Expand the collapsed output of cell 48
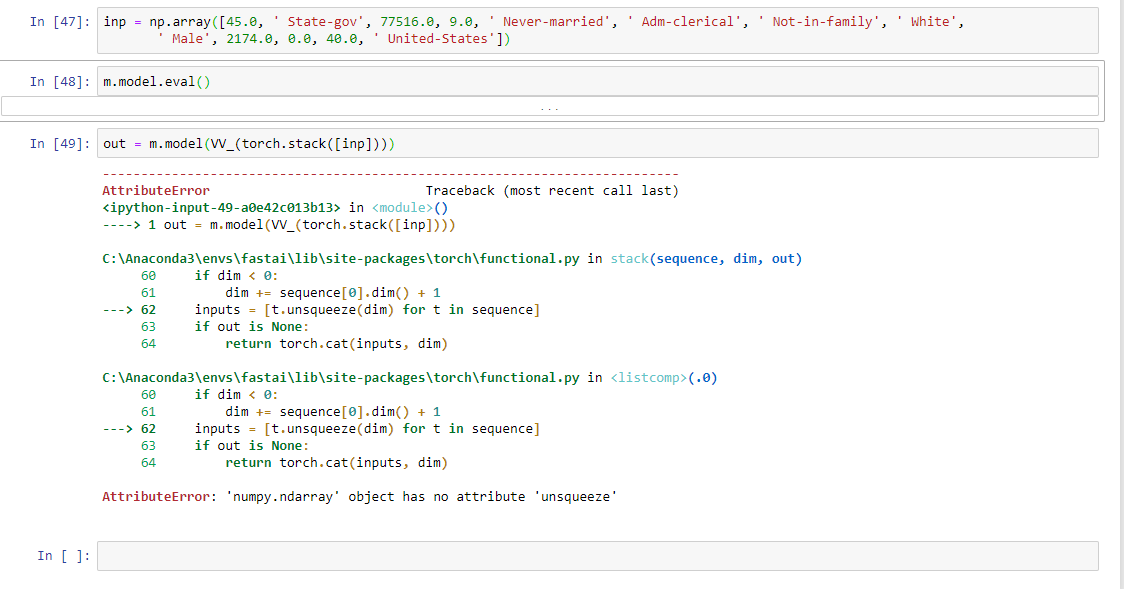 (x=549, y=107)
